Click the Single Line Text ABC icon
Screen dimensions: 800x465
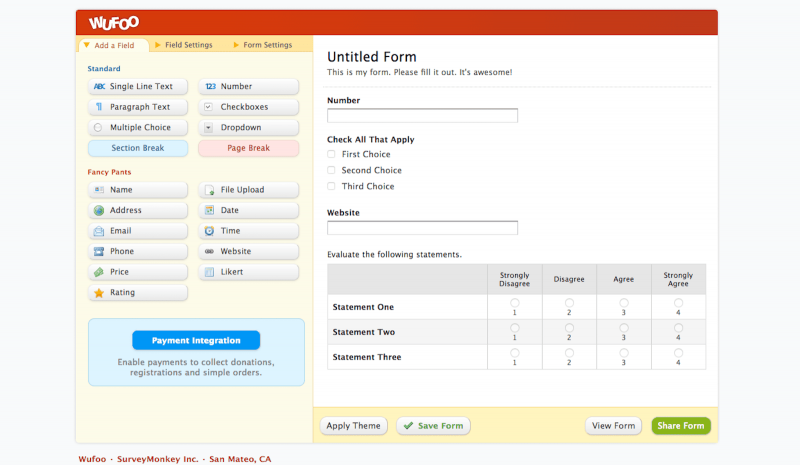[x=99, y=87]
